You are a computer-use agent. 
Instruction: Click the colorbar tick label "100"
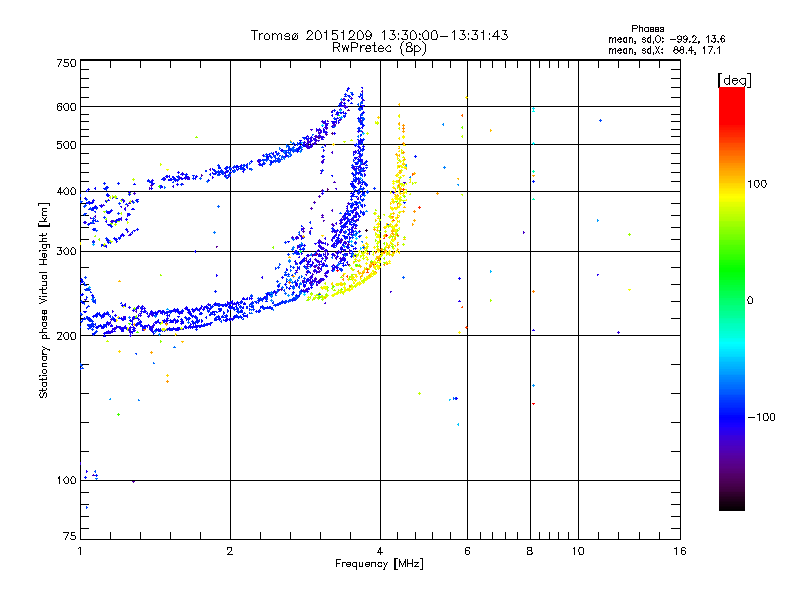coord(757,184)
